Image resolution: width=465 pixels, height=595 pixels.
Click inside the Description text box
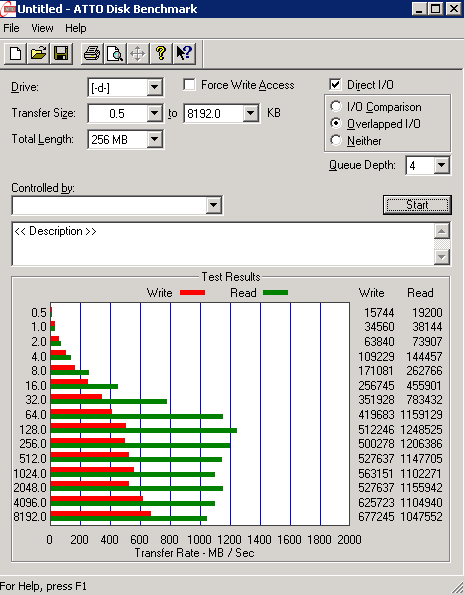coord(223,244)
